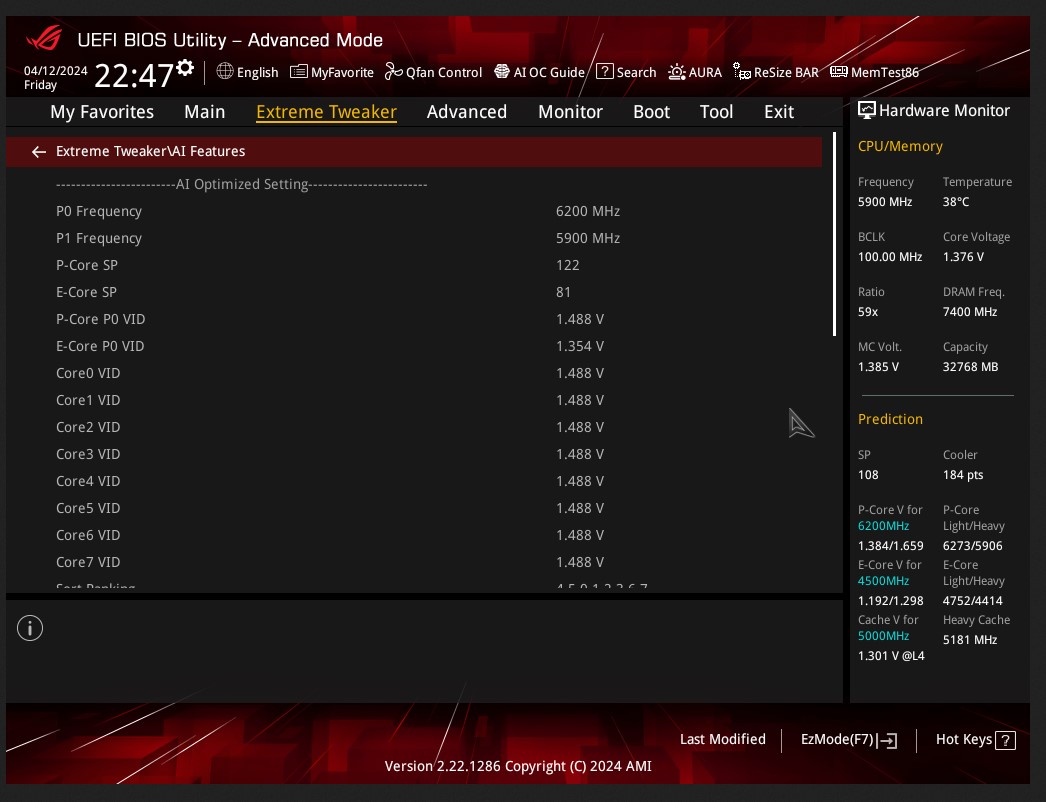Viewport: 1046px width, 802px height.
Task: Open the My Favorites tab
Action: point(102,111)
